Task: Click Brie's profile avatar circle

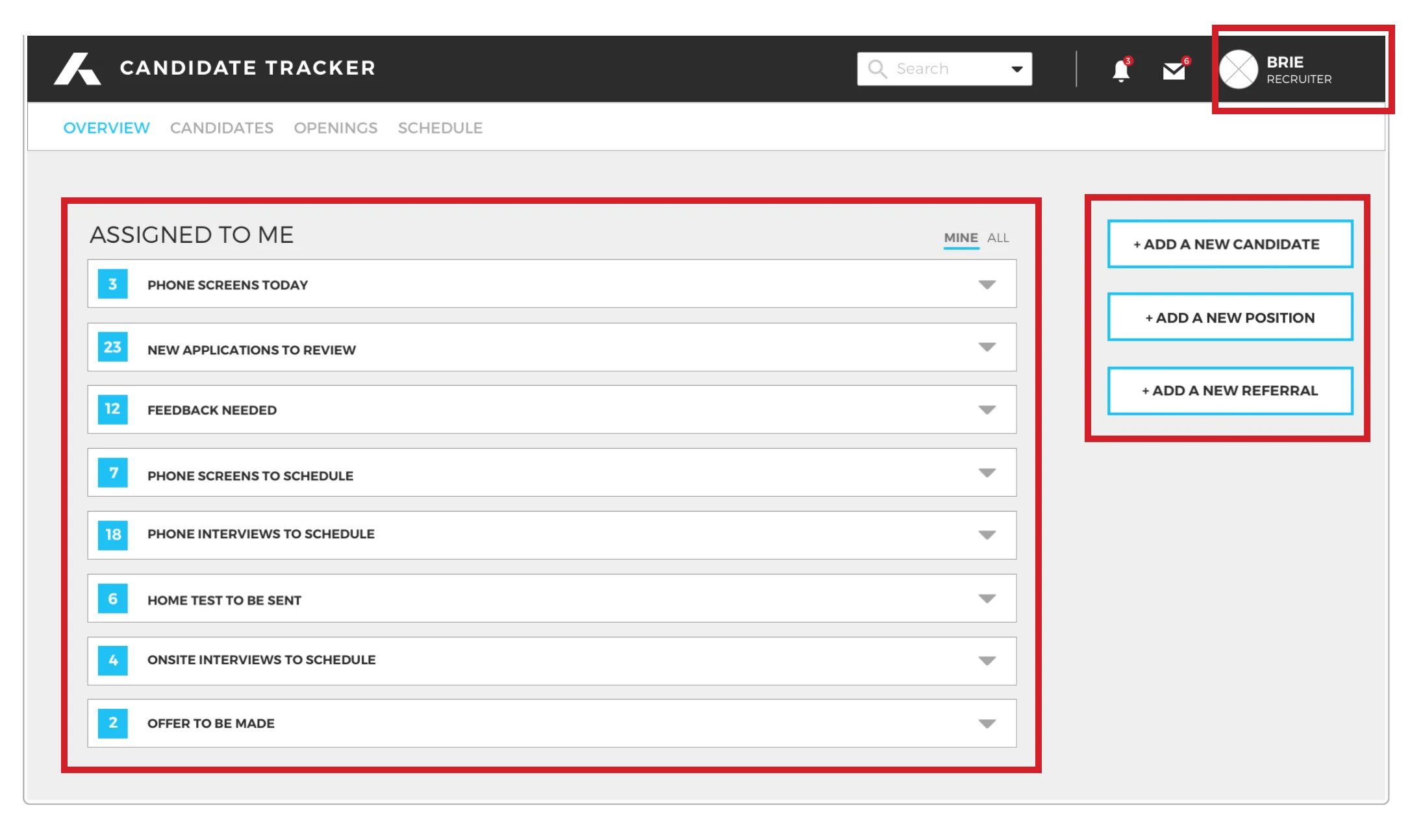Action: [x=1239, y=69]
